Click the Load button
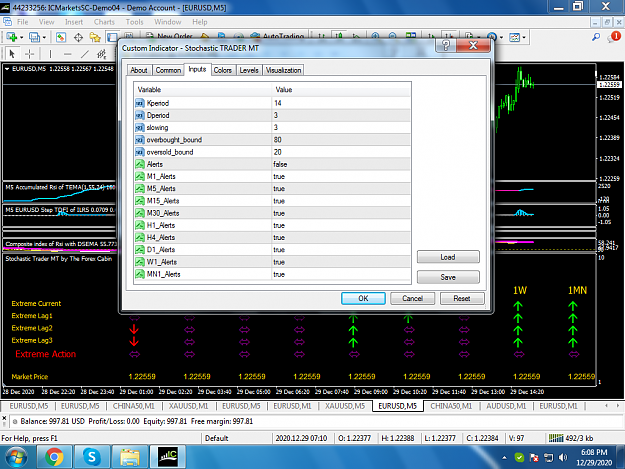This screenshot has height=469, width=625. coord(448,257)
